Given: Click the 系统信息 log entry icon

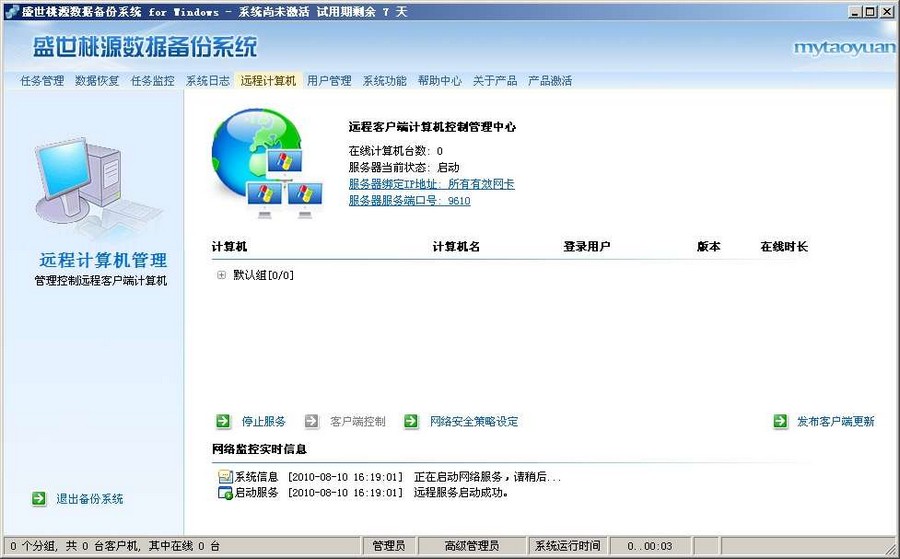Looking at the screenshot, I should click(x=224, y=476).
